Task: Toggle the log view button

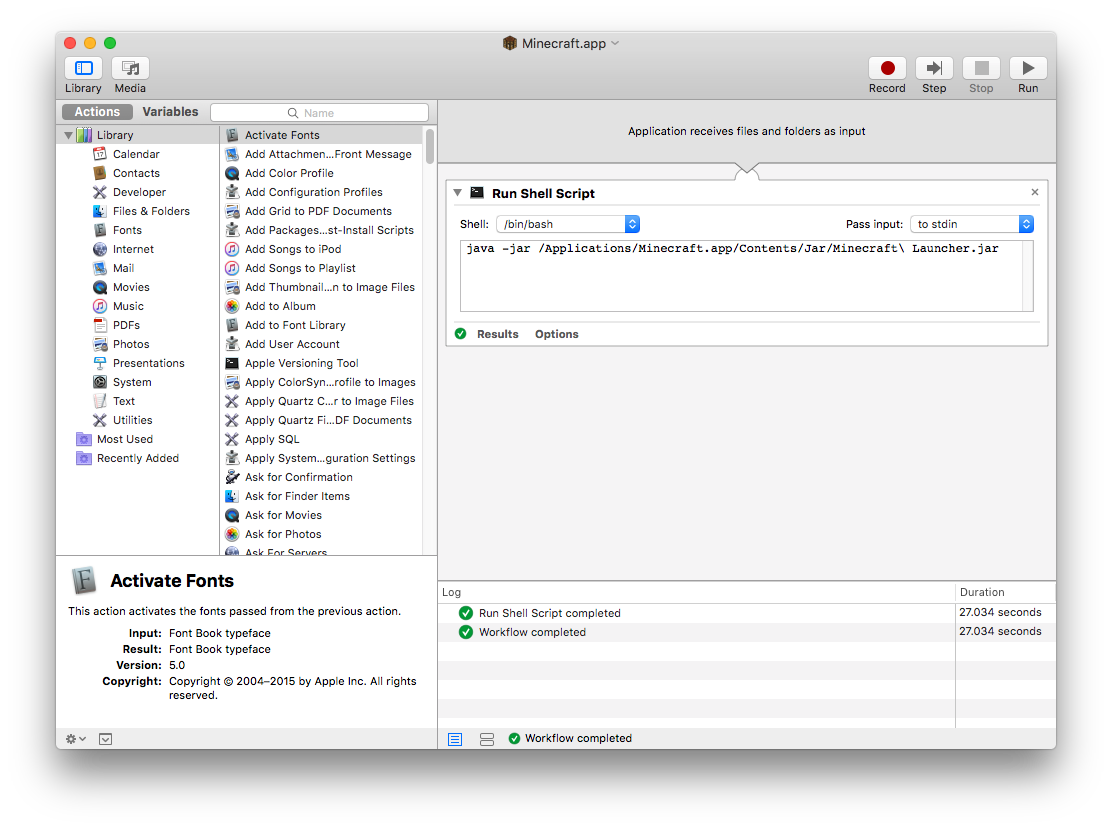Action: click(x=455, y=739)
